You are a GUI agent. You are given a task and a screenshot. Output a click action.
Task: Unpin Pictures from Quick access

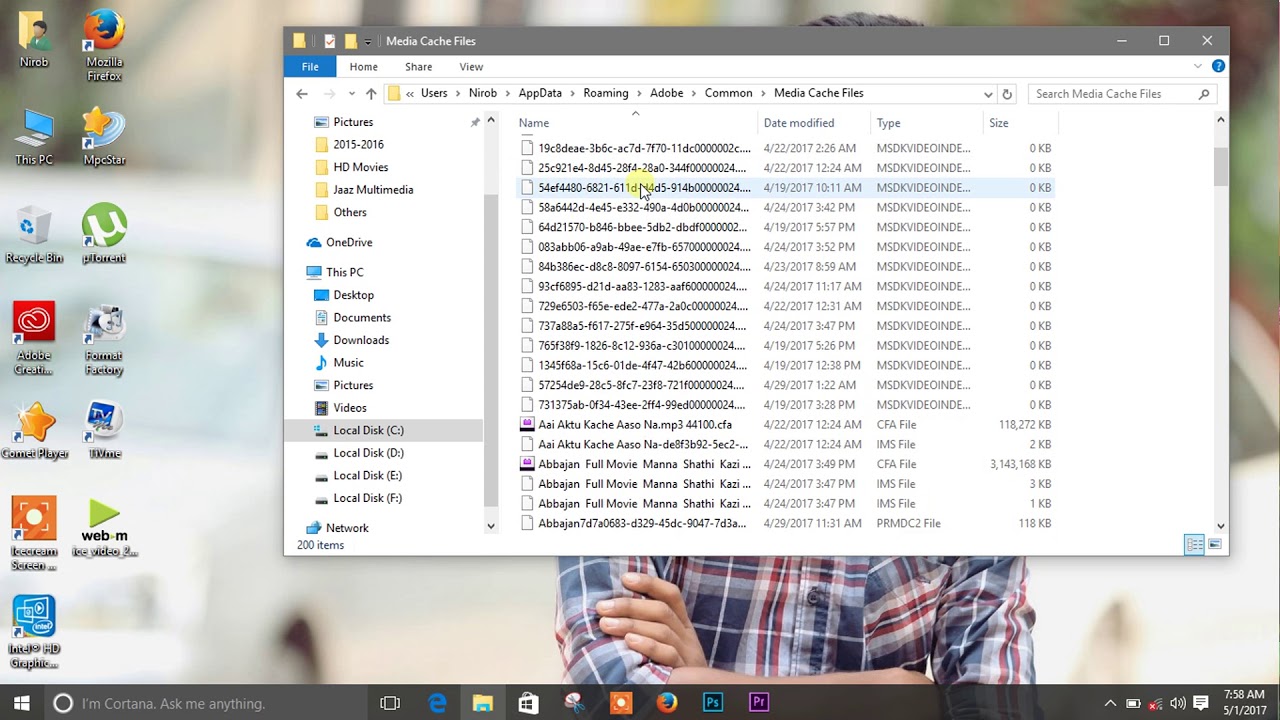pos(475,122)
